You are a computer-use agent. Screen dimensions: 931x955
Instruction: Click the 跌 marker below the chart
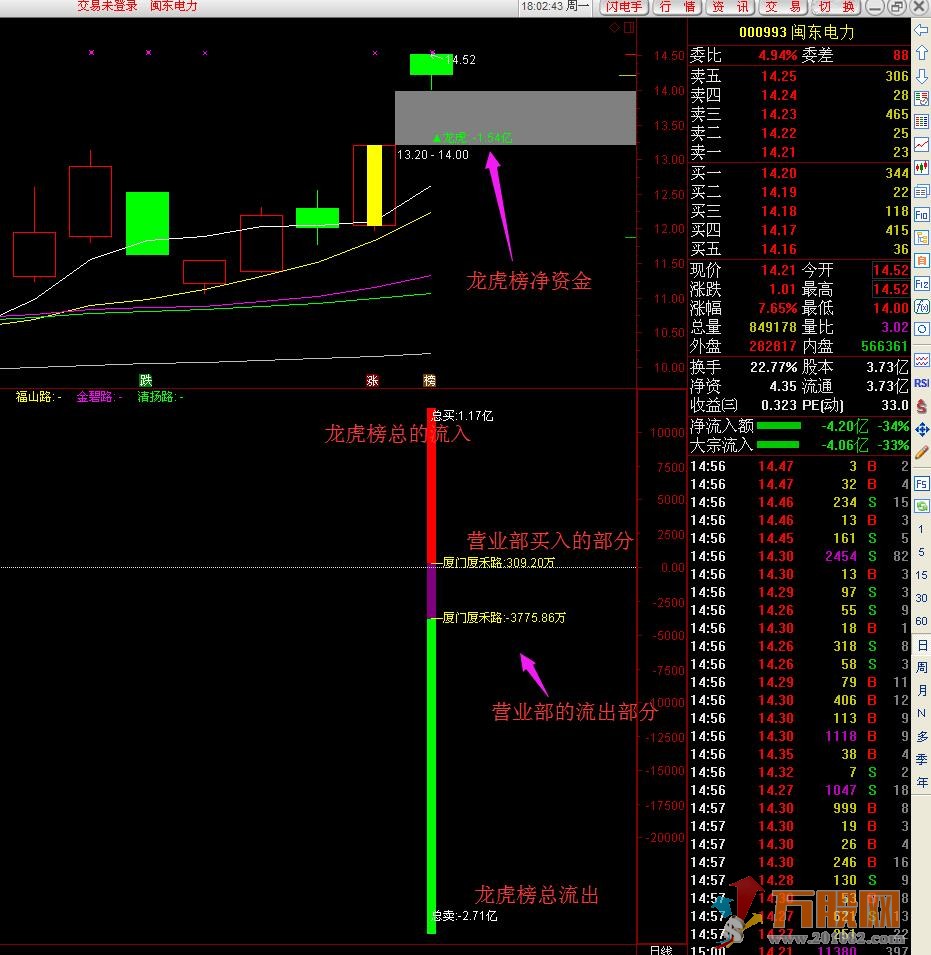click(146, 381)
